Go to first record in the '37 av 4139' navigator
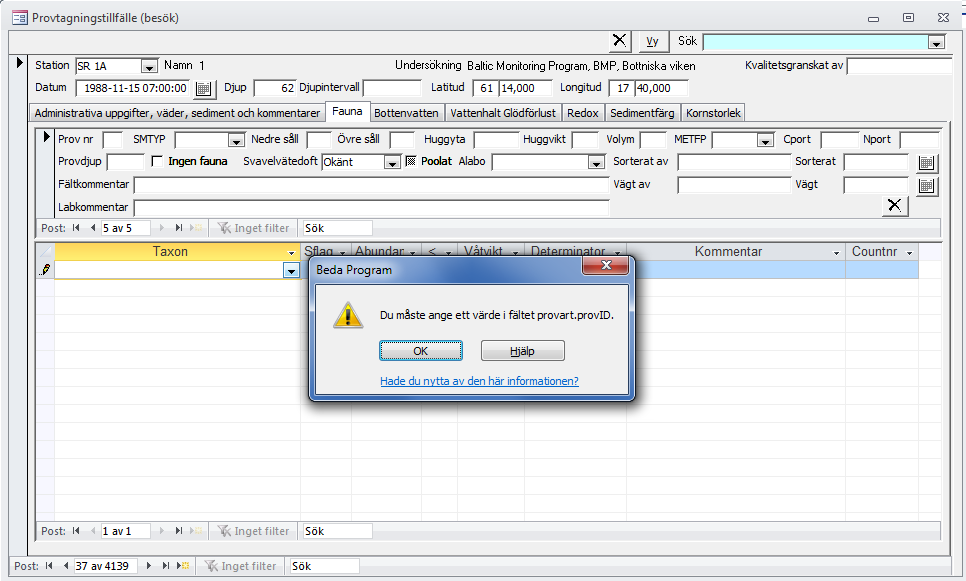Viewport: 966px width, 581px height. click(x=49, y=566)
